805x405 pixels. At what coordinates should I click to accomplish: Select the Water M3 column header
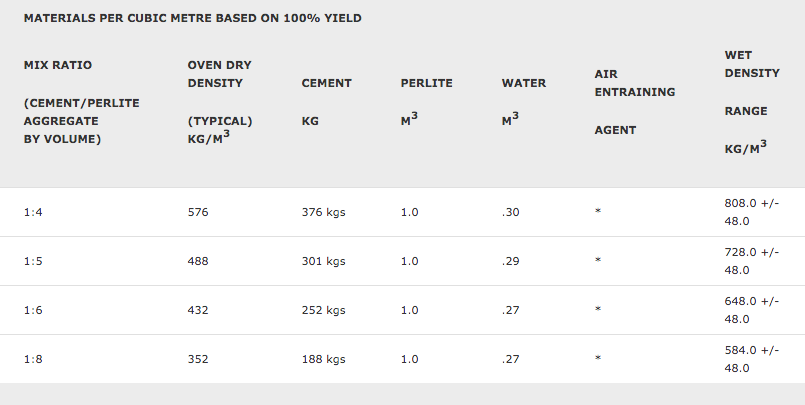(524, 102)
